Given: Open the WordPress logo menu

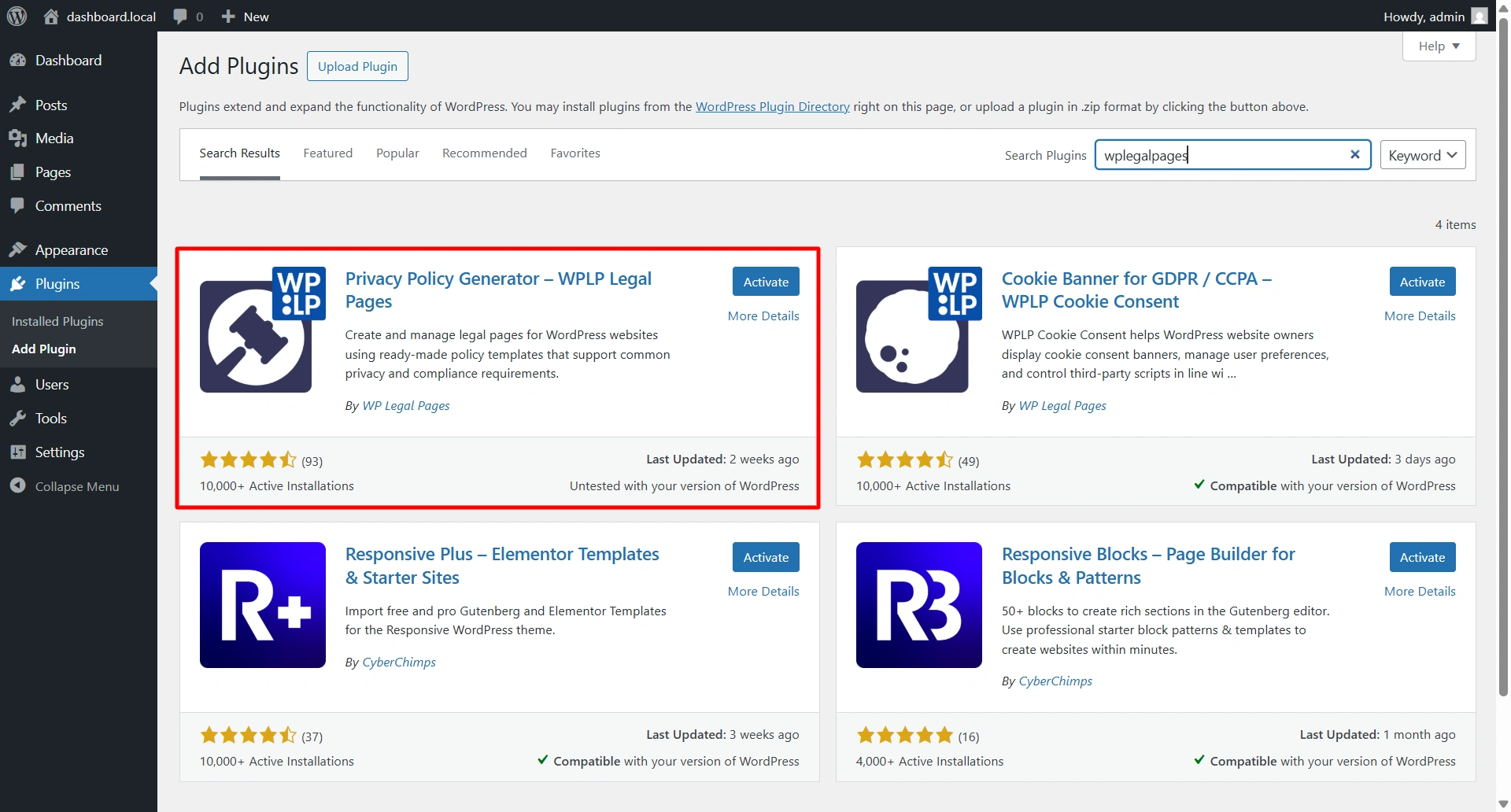Looking at the screenshot, I should coord(17,16).
